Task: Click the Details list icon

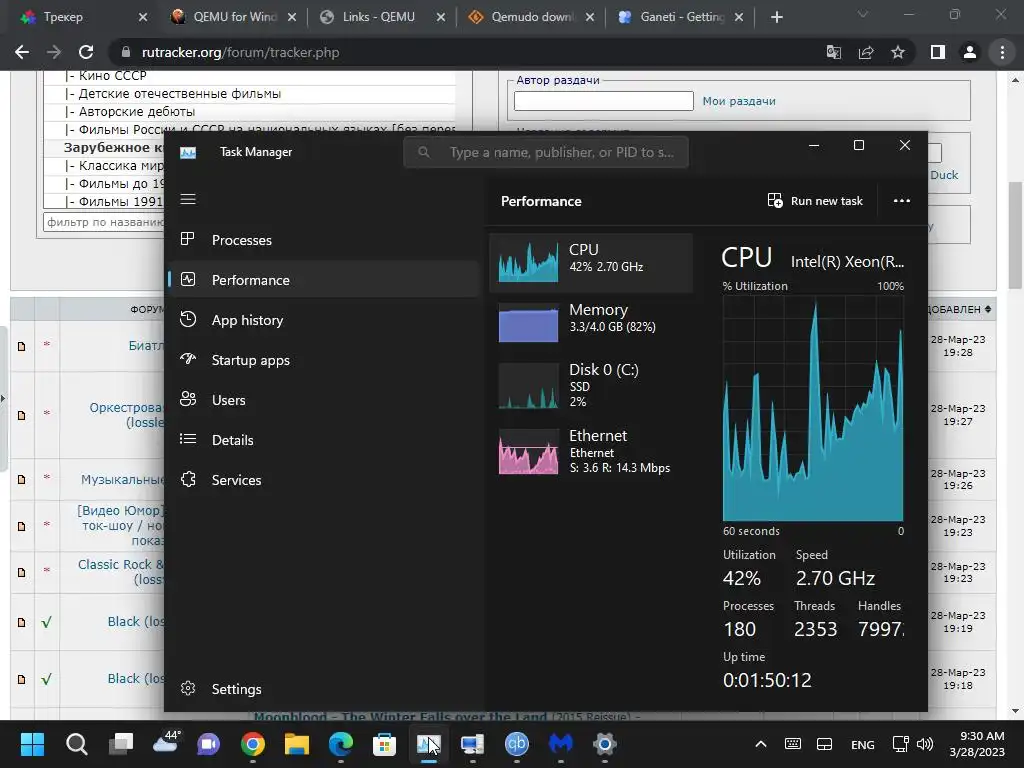Action: point(188,439)
